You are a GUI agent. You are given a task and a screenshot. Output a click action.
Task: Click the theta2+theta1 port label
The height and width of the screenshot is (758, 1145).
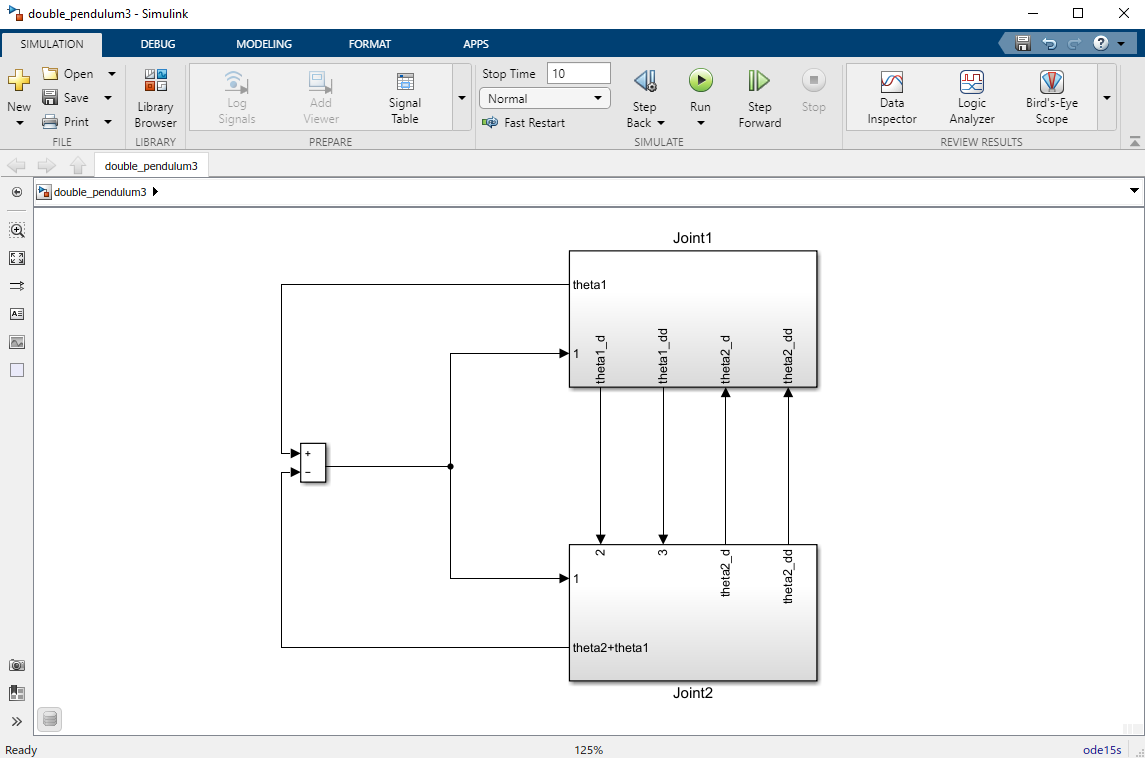click(610, 648)
